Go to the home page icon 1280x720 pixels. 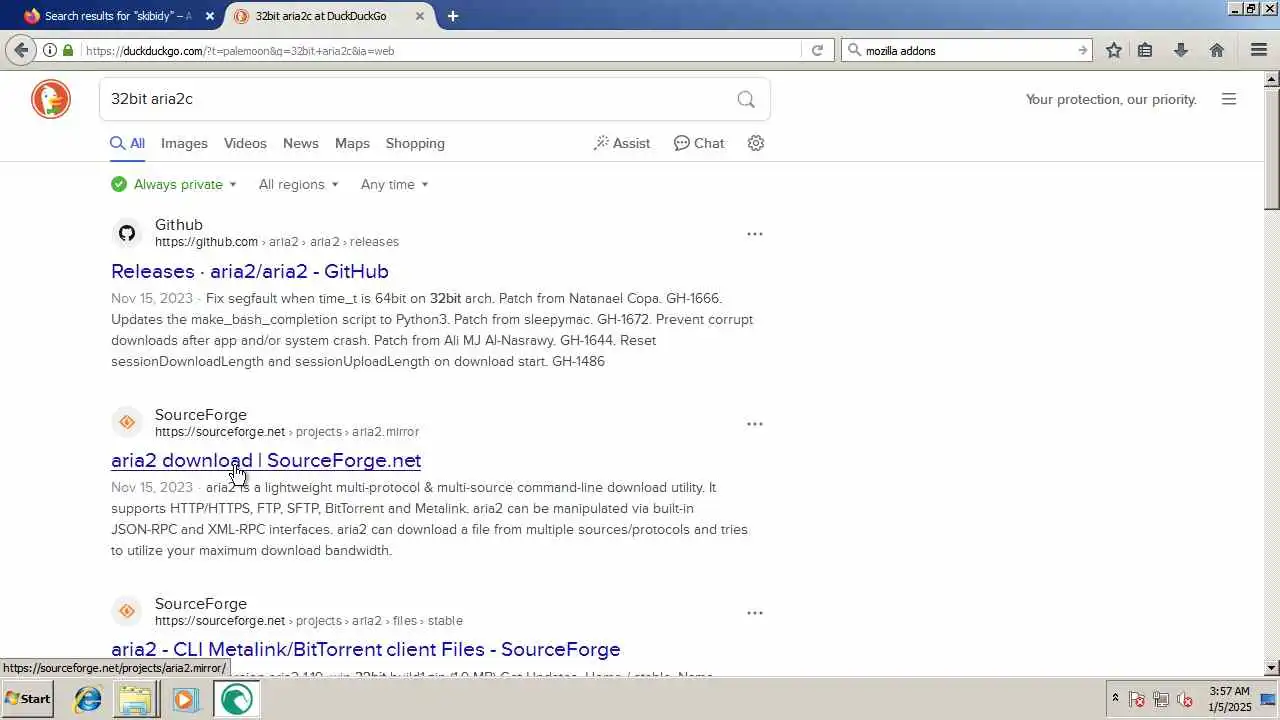tap(1216, 50)
